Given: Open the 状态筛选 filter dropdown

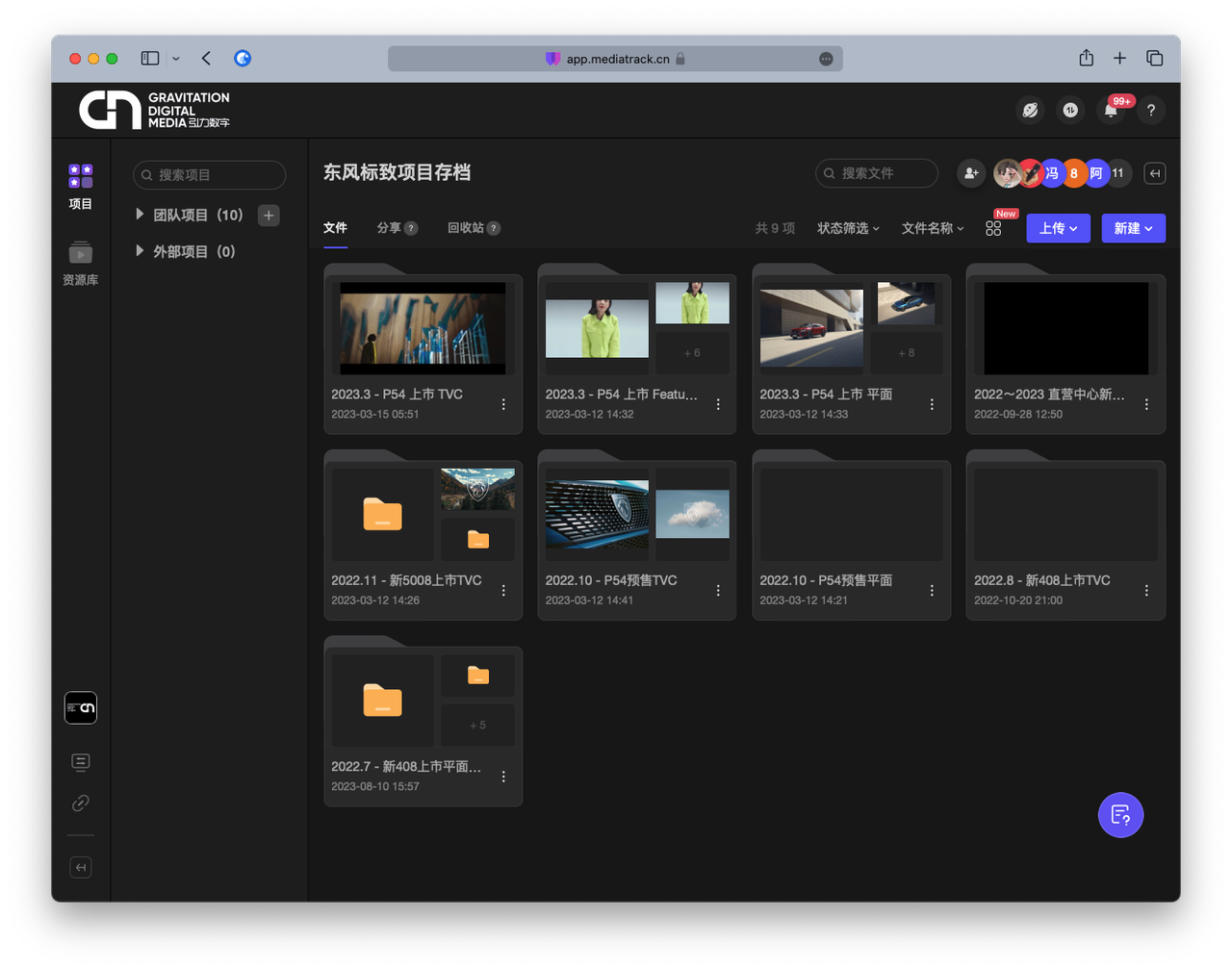Looking at the screenshot, I should click(x=848, y=228).
